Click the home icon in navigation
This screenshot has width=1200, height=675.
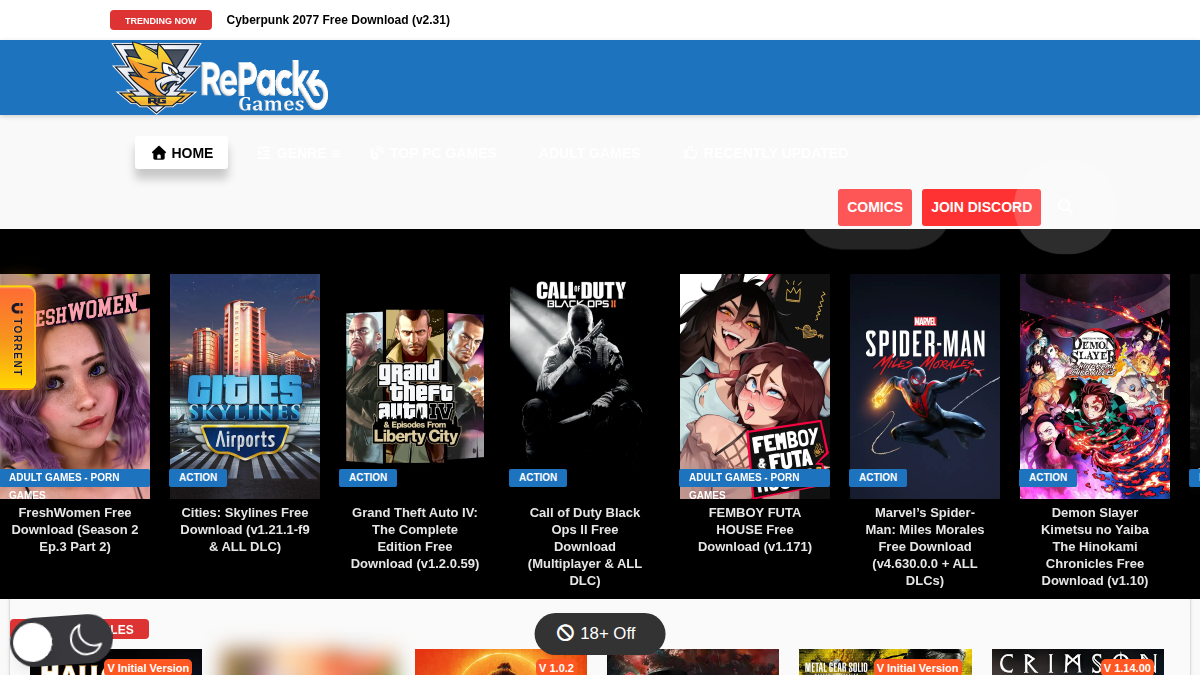(x=159, y=153)
